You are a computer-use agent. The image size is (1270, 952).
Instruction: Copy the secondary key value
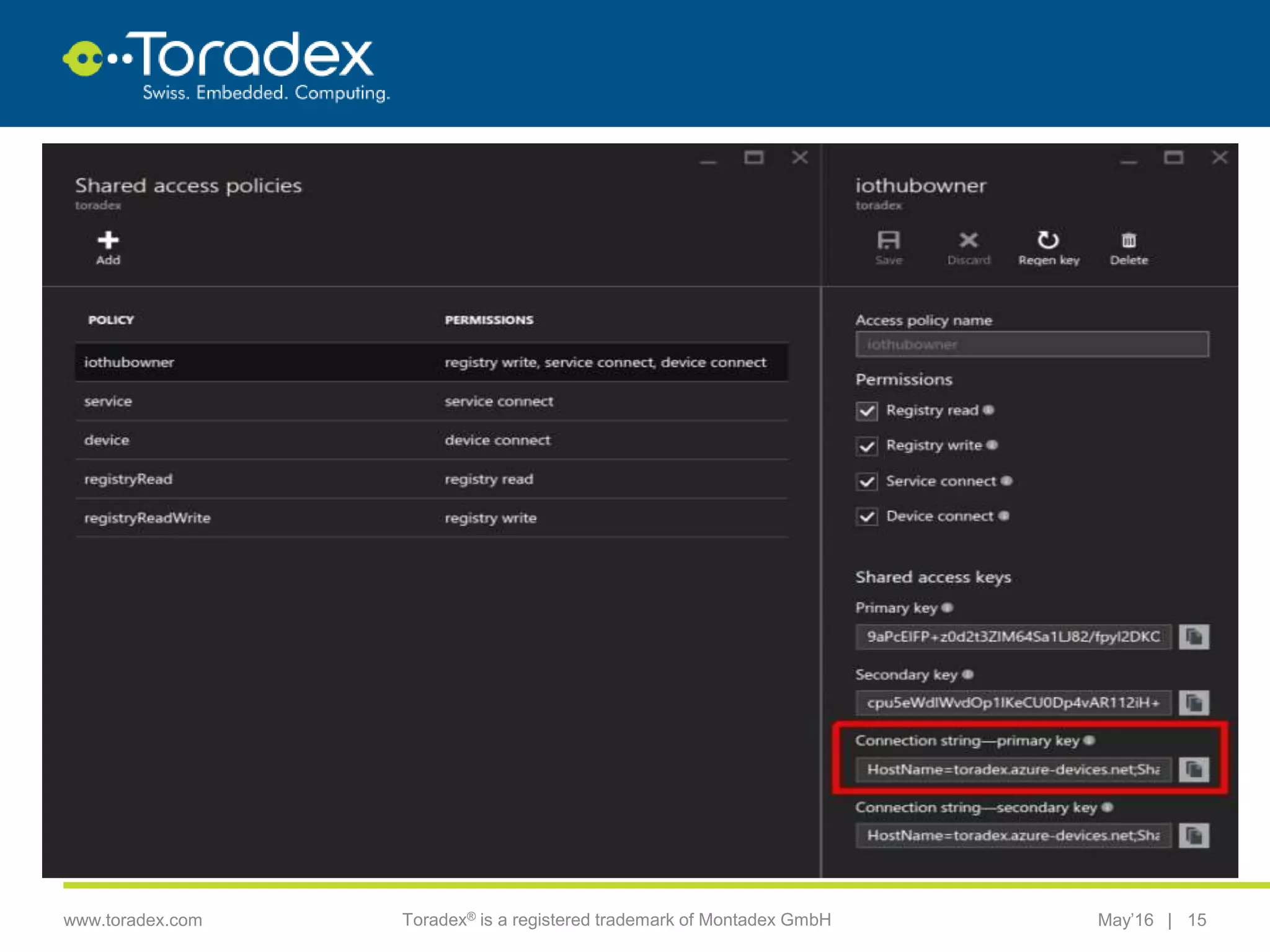pos(1194,703)
